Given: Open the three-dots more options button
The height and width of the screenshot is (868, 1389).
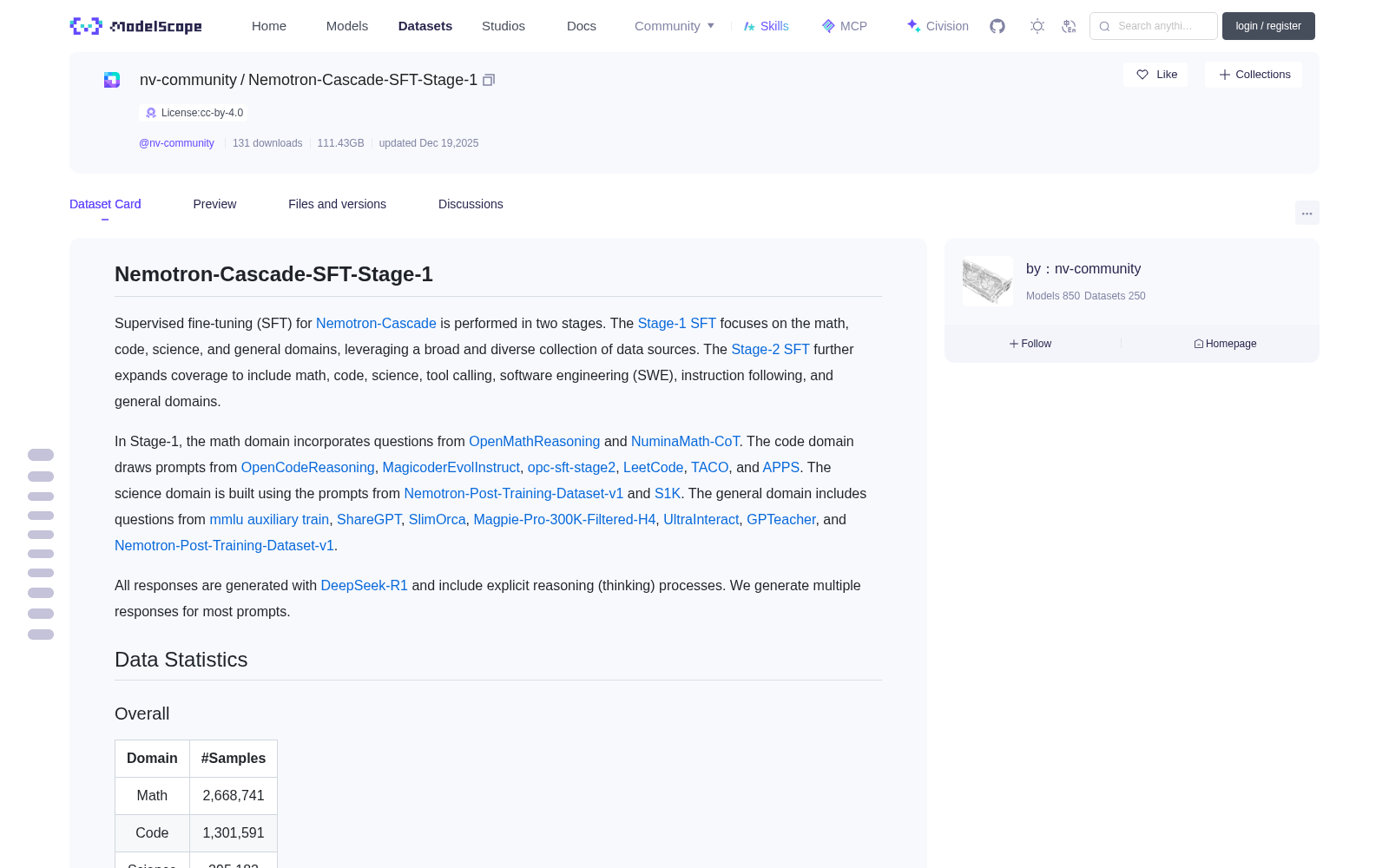Looking at the screenshot, I should 1307,213.
